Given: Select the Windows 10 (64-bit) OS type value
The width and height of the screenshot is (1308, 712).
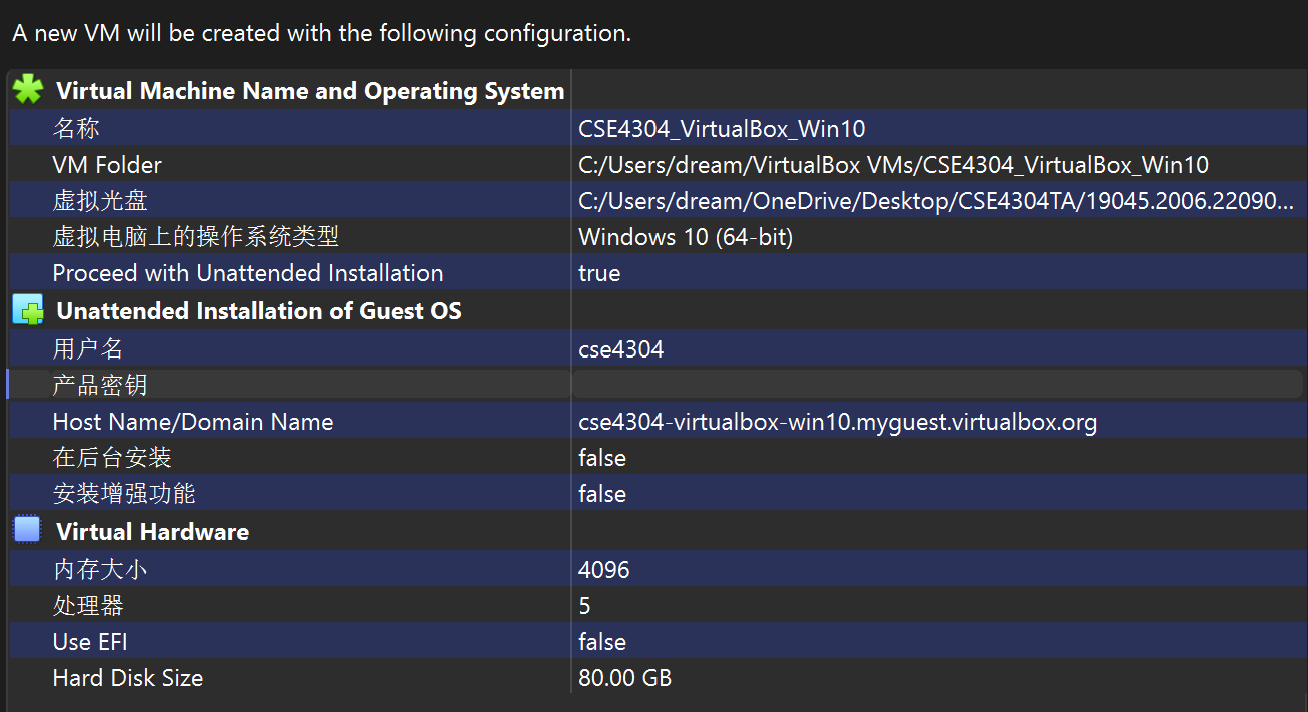Looking at the screenshot, I should tap(685, 237).
